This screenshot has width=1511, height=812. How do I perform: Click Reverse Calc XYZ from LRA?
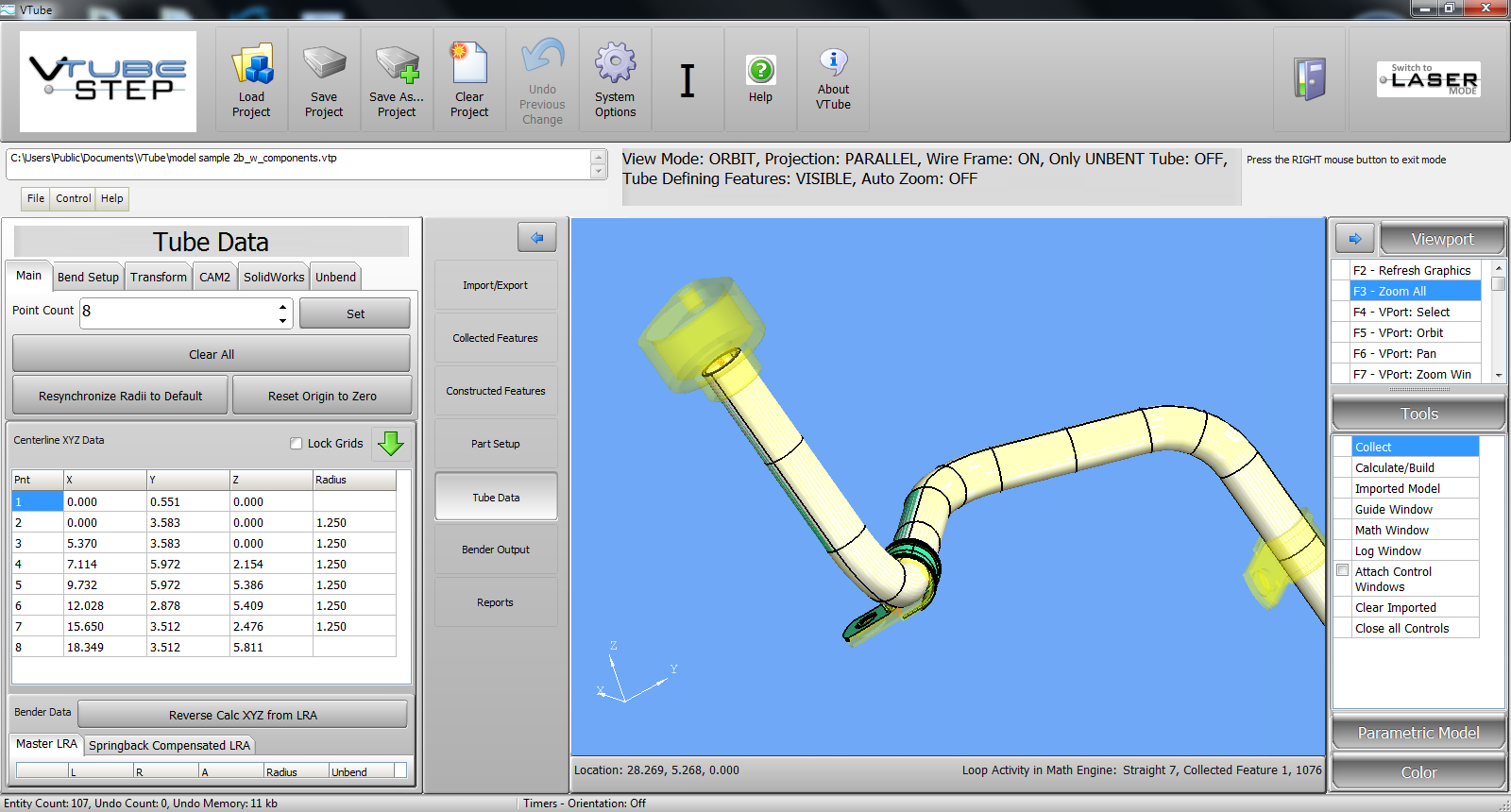pos(243,715)
